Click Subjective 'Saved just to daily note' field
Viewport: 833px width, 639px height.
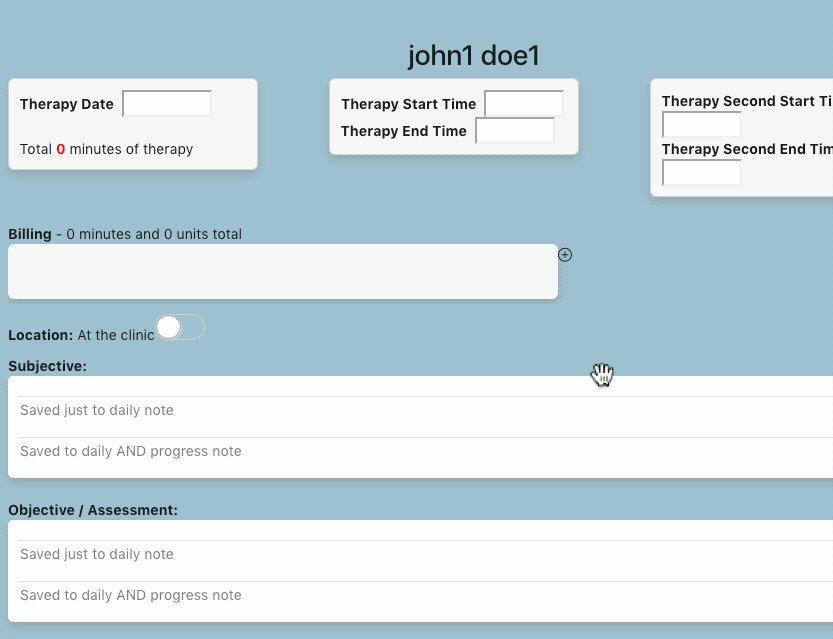click(420, 410)
